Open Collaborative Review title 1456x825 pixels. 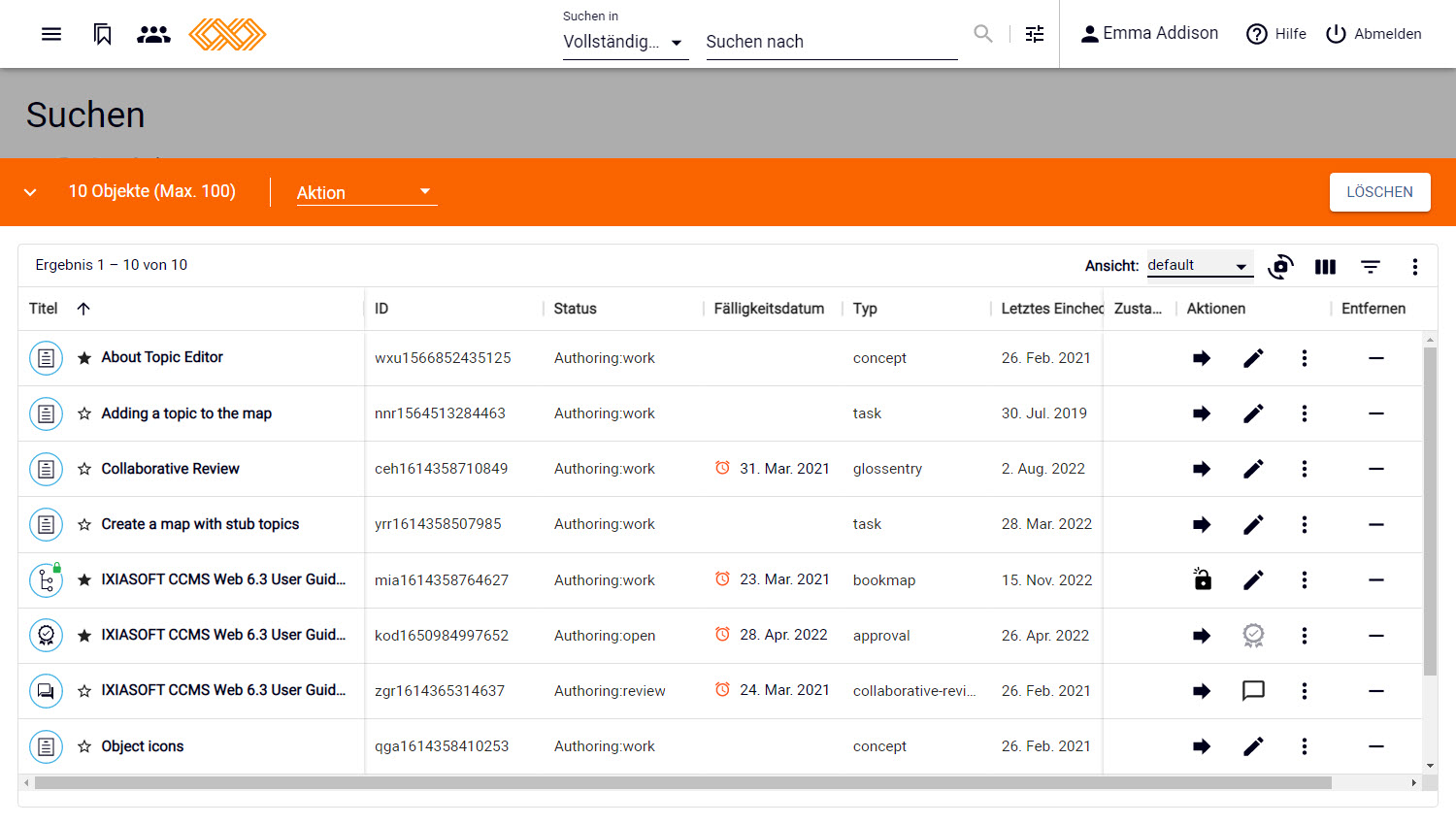170,469
